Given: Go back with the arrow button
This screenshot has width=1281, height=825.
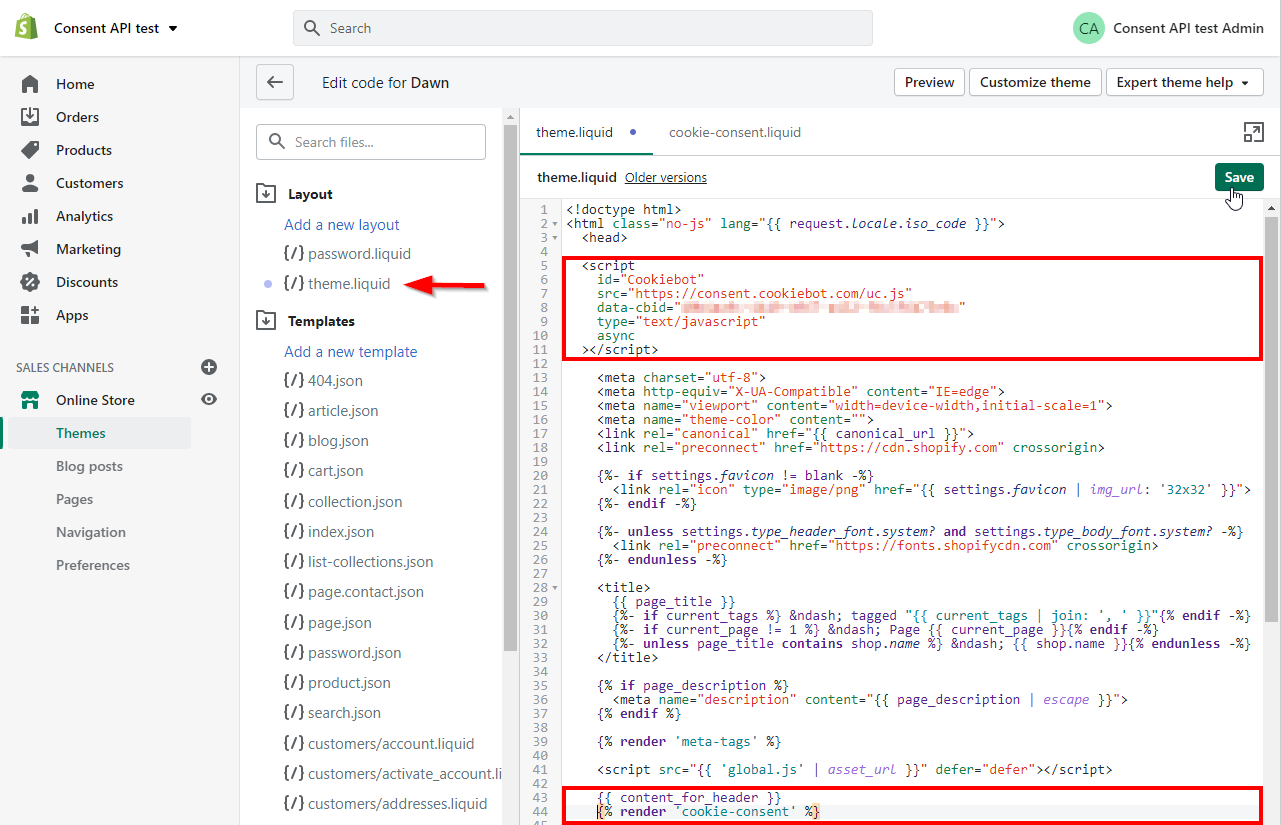Looking at the screenshot, I should click(275, 82).
